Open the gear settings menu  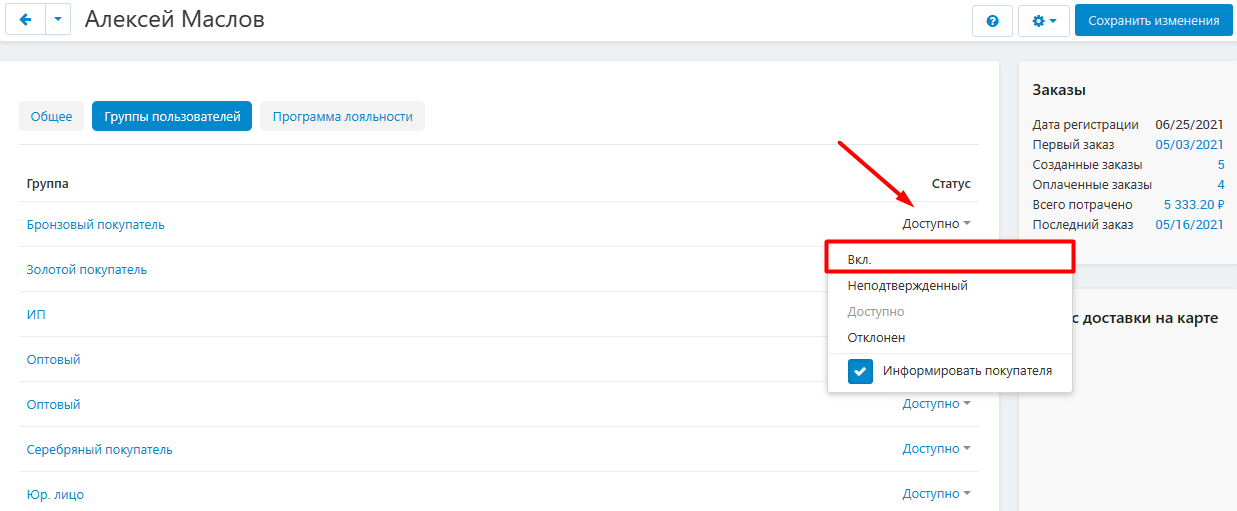[x=1044, y=20]
